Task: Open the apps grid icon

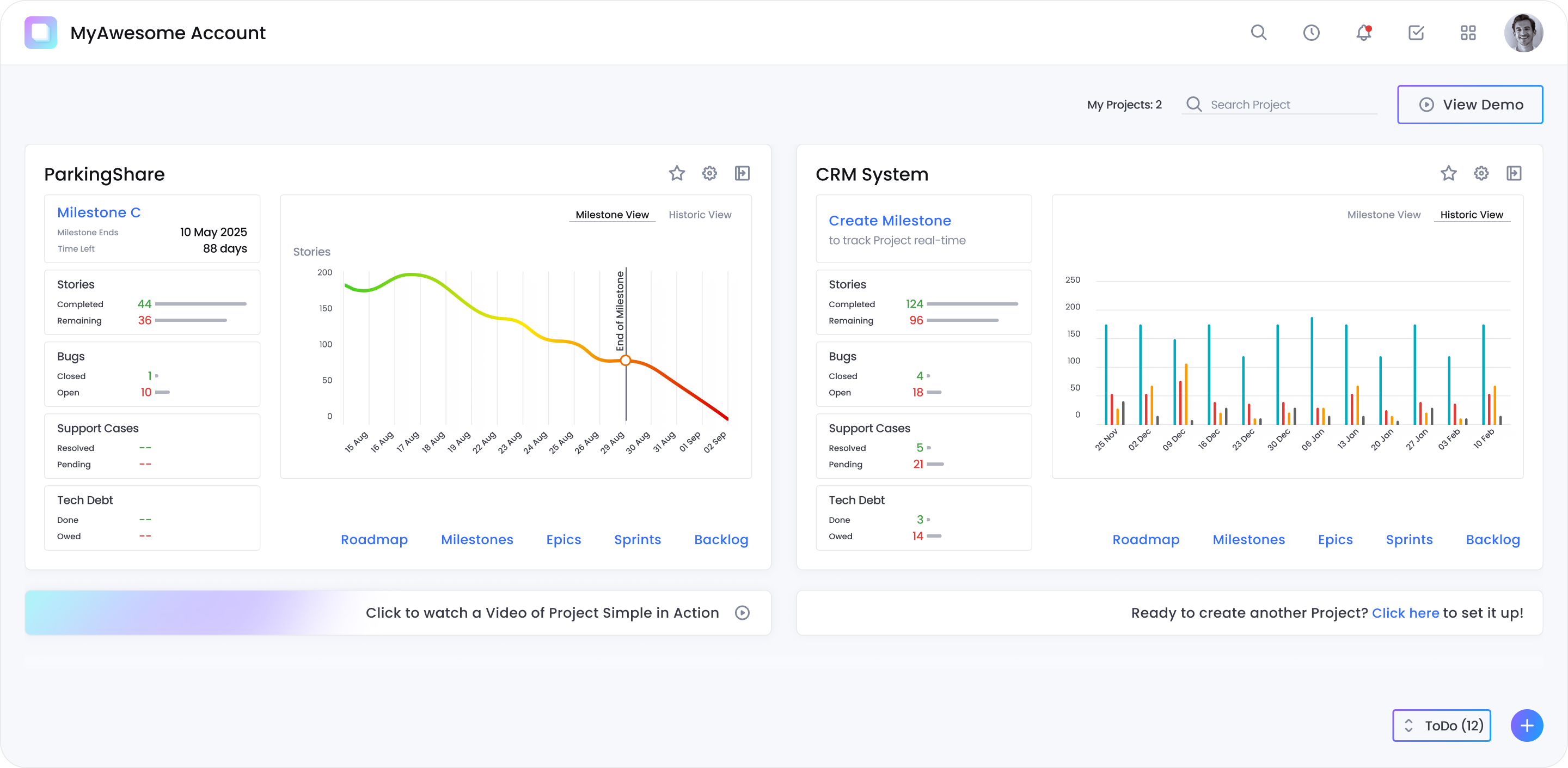Action: pyautogui.click(x=1468, y=33)
